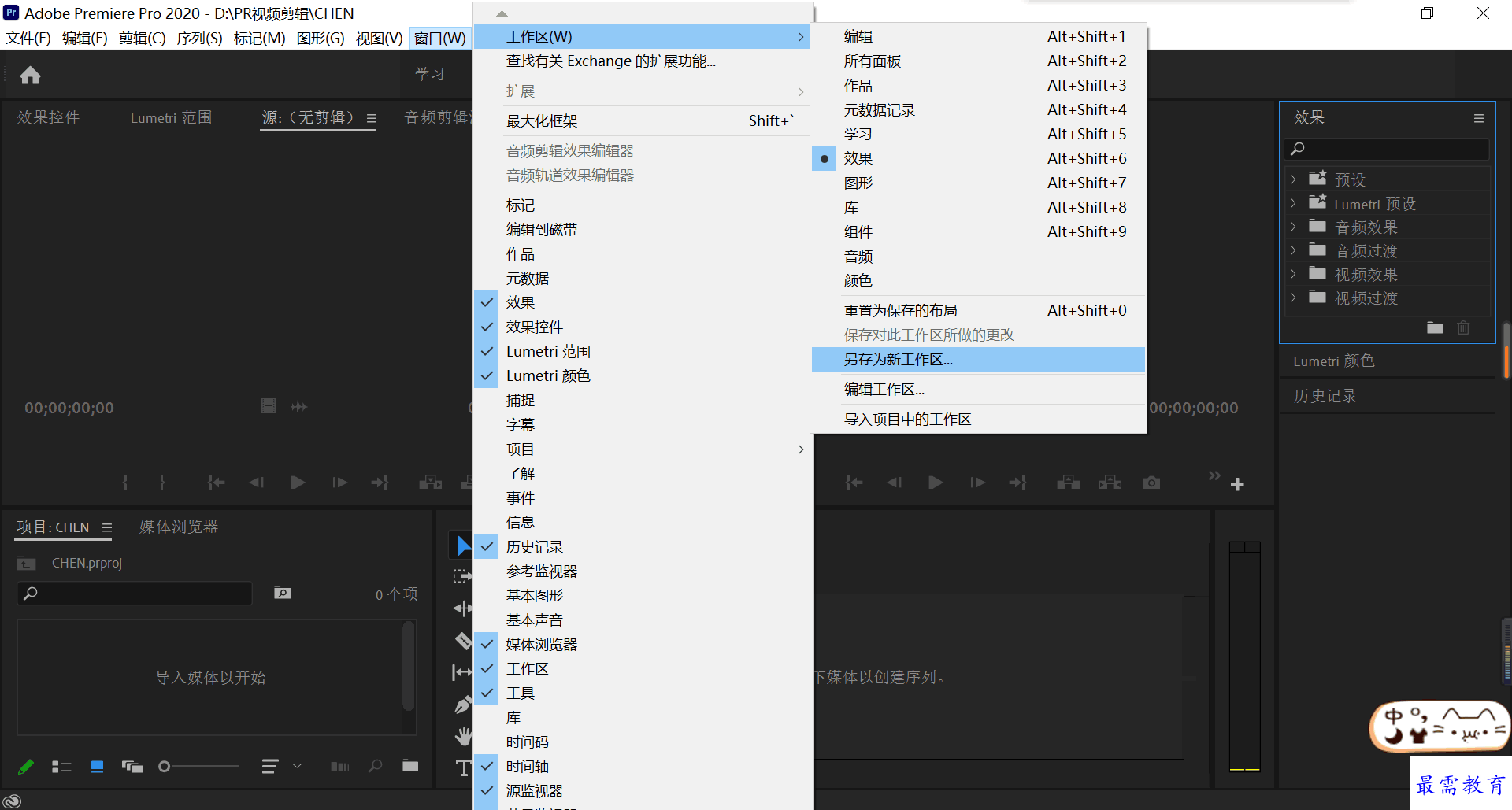Go to Out point in program monitor
1512x810 pixels.
(1018, 483)
